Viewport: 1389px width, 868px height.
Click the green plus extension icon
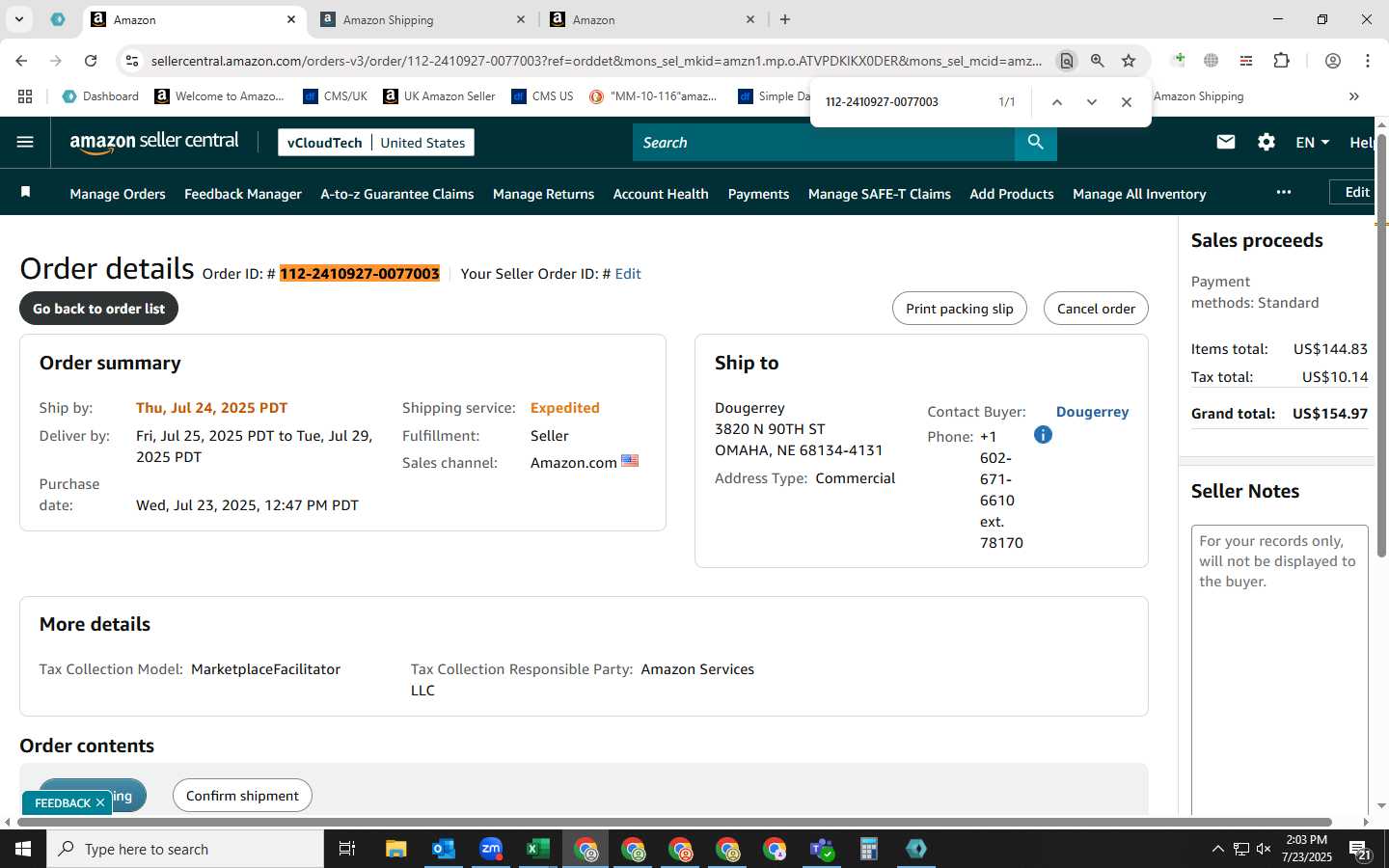1178,60
